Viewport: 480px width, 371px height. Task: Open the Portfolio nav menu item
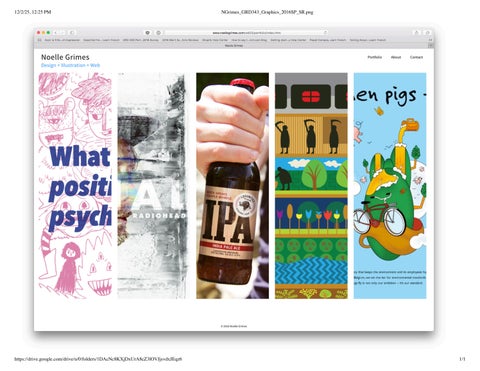click(x=375, y=57)
